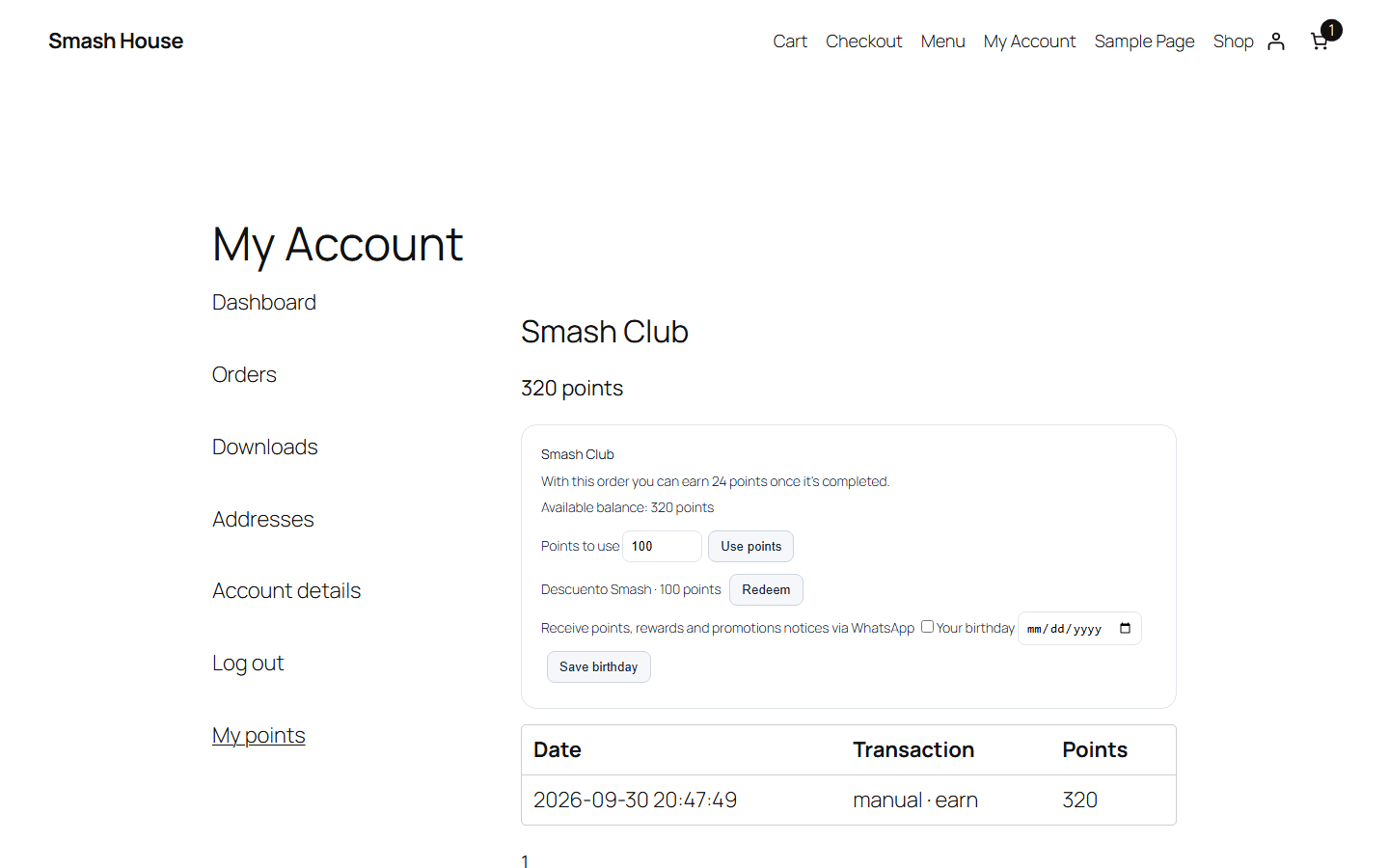The height and width of the screenshot is (868, 1389).
Task: Open the user account icon in header
Action: [x=1276, y=41]
